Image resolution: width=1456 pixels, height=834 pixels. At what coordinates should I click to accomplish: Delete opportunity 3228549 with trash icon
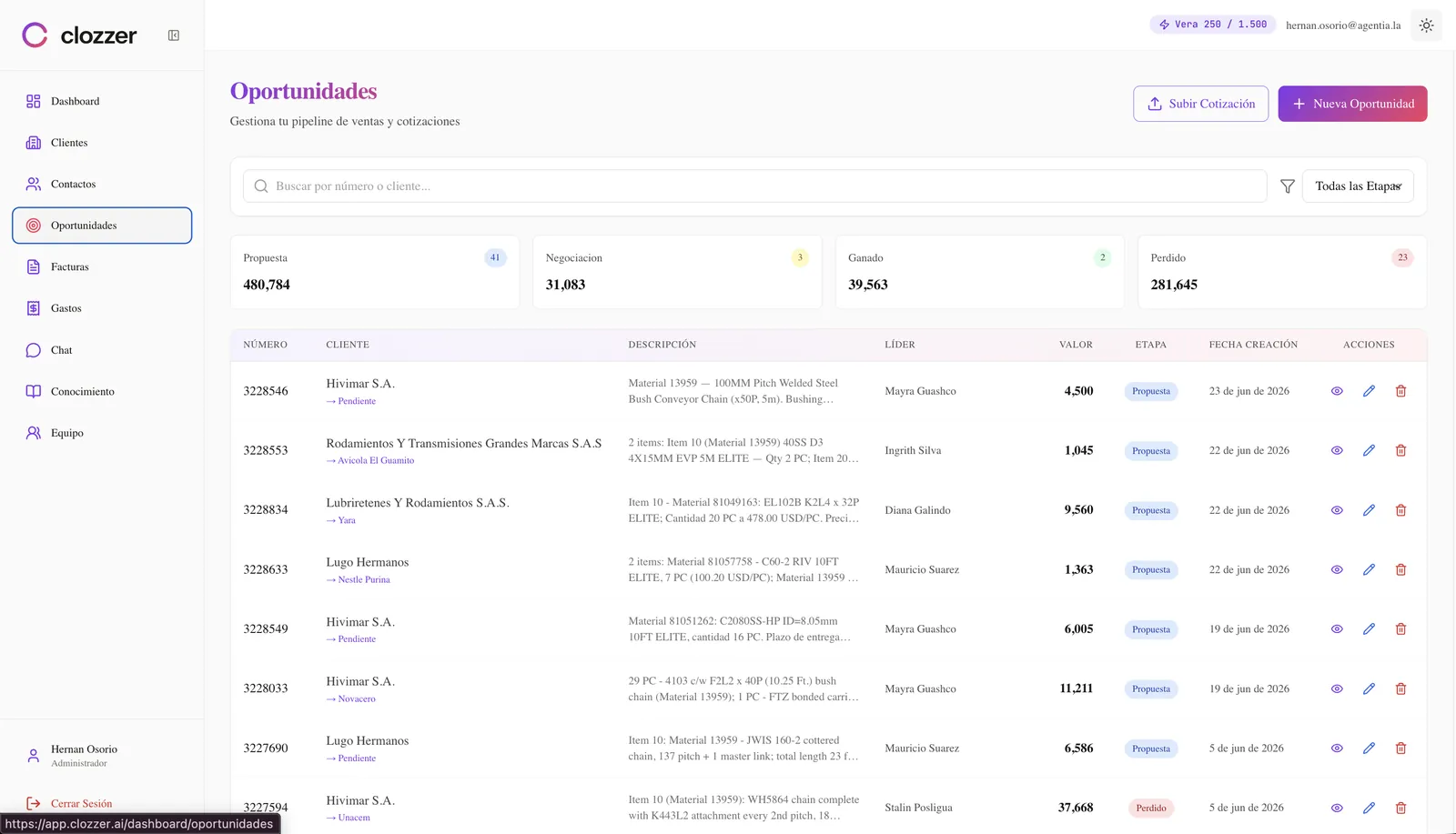(1400, 629)
